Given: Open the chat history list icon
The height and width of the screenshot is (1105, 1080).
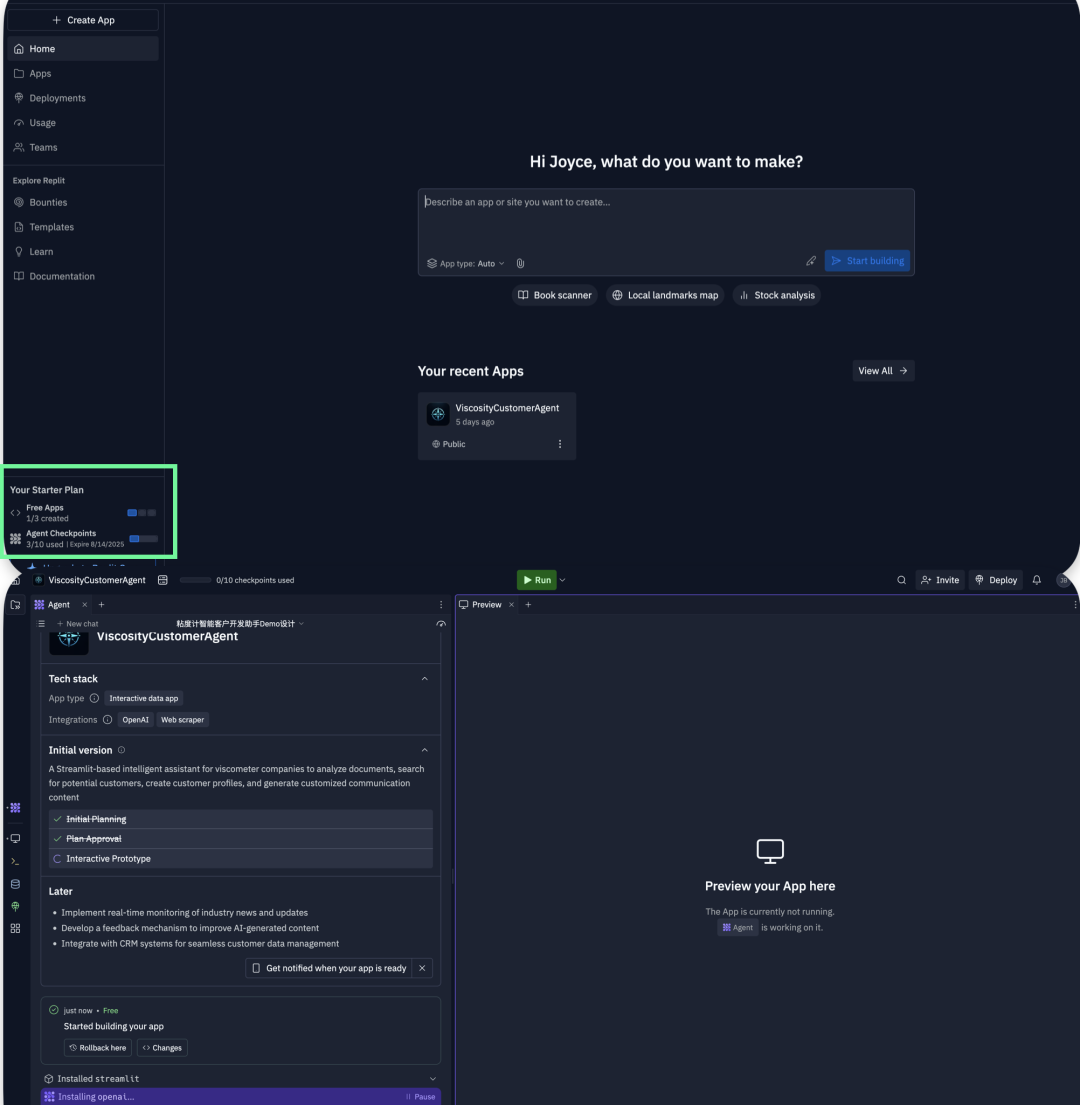Looking at the screenshot, I should click(42, 624).
